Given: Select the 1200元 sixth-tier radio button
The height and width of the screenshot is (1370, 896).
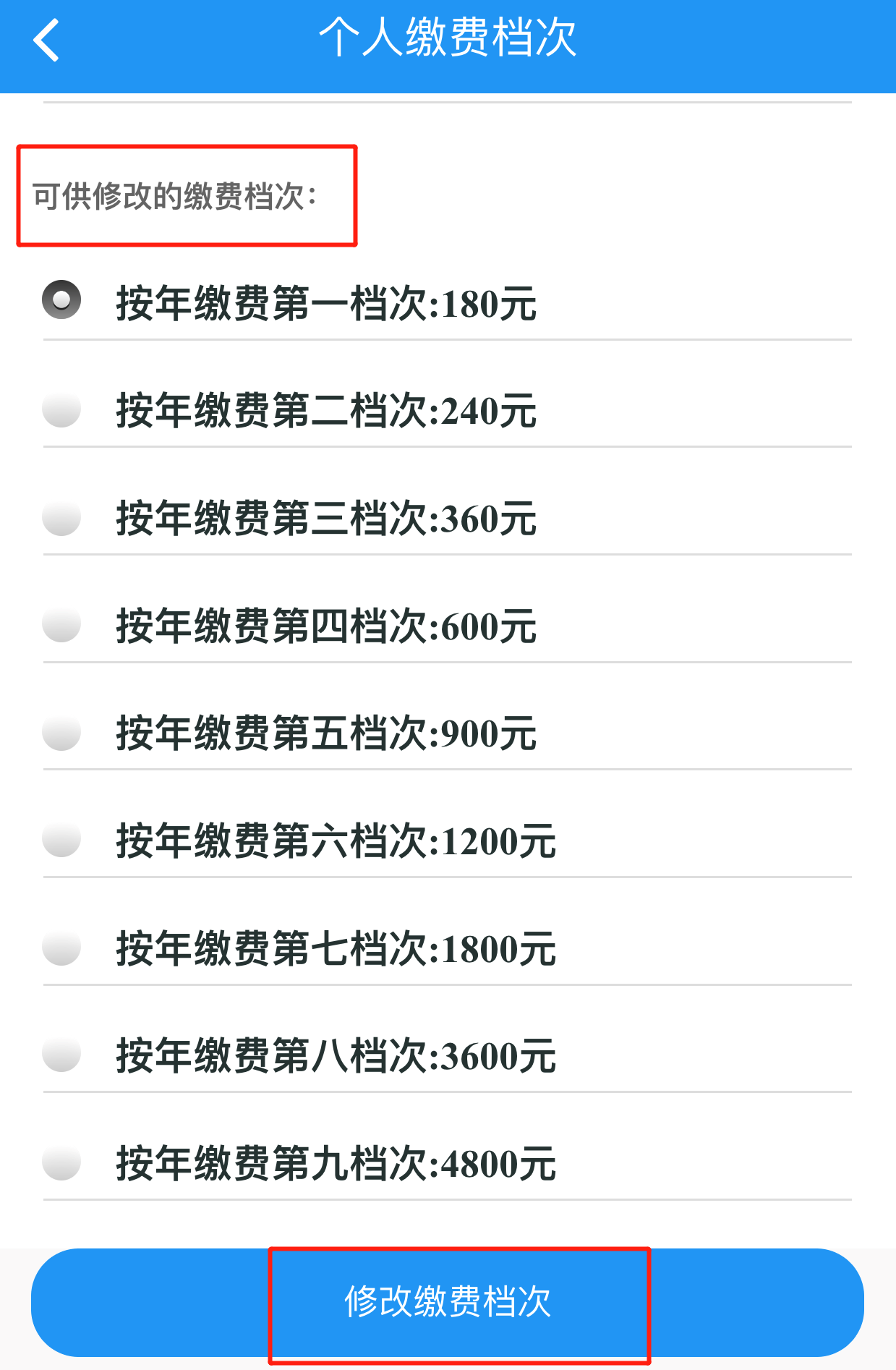Looking at the screenshot, I should [61, 839].
